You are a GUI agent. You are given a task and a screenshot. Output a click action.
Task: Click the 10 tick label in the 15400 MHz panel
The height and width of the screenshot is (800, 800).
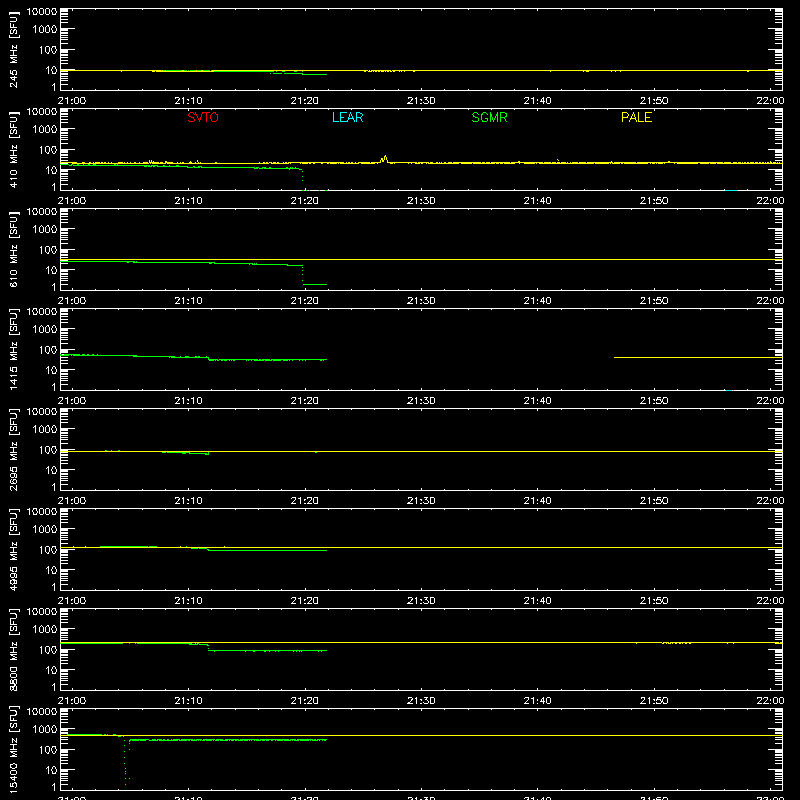pyautogui.click(x=51, y=770)
